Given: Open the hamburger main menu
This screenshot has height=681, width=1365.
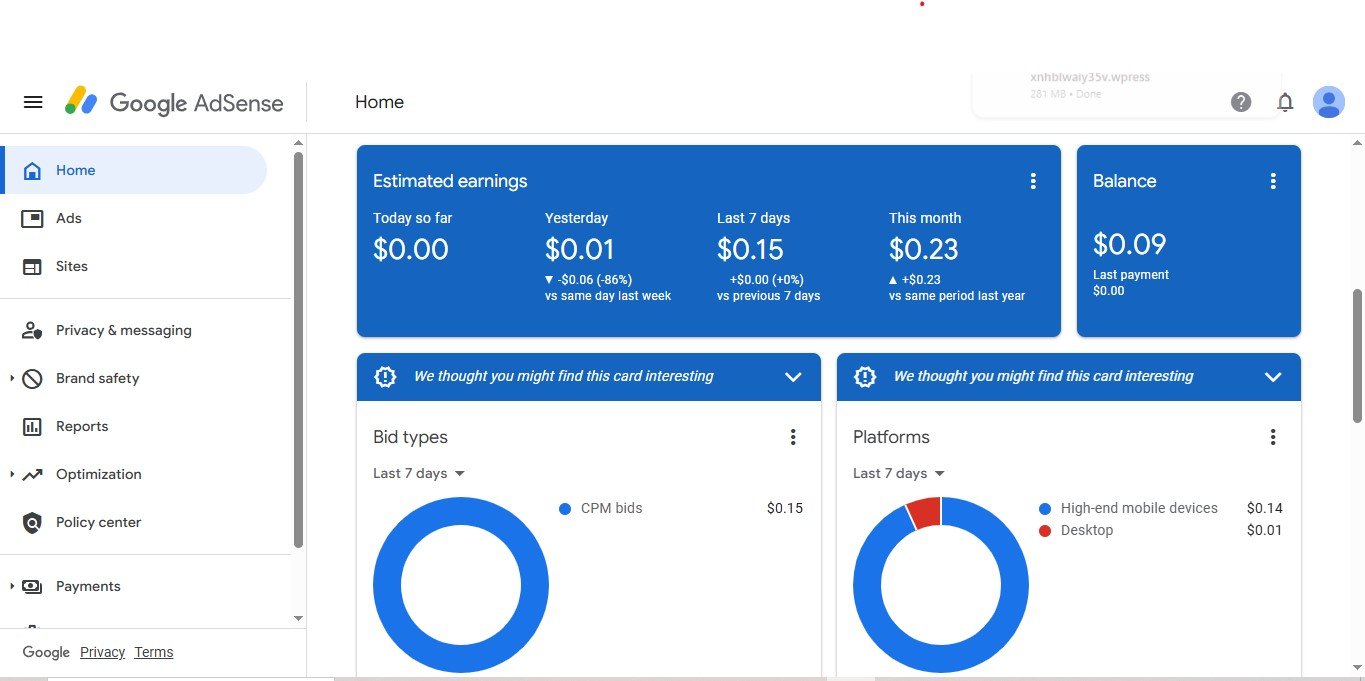Looking at the screenshot, I should click(33, 102).
